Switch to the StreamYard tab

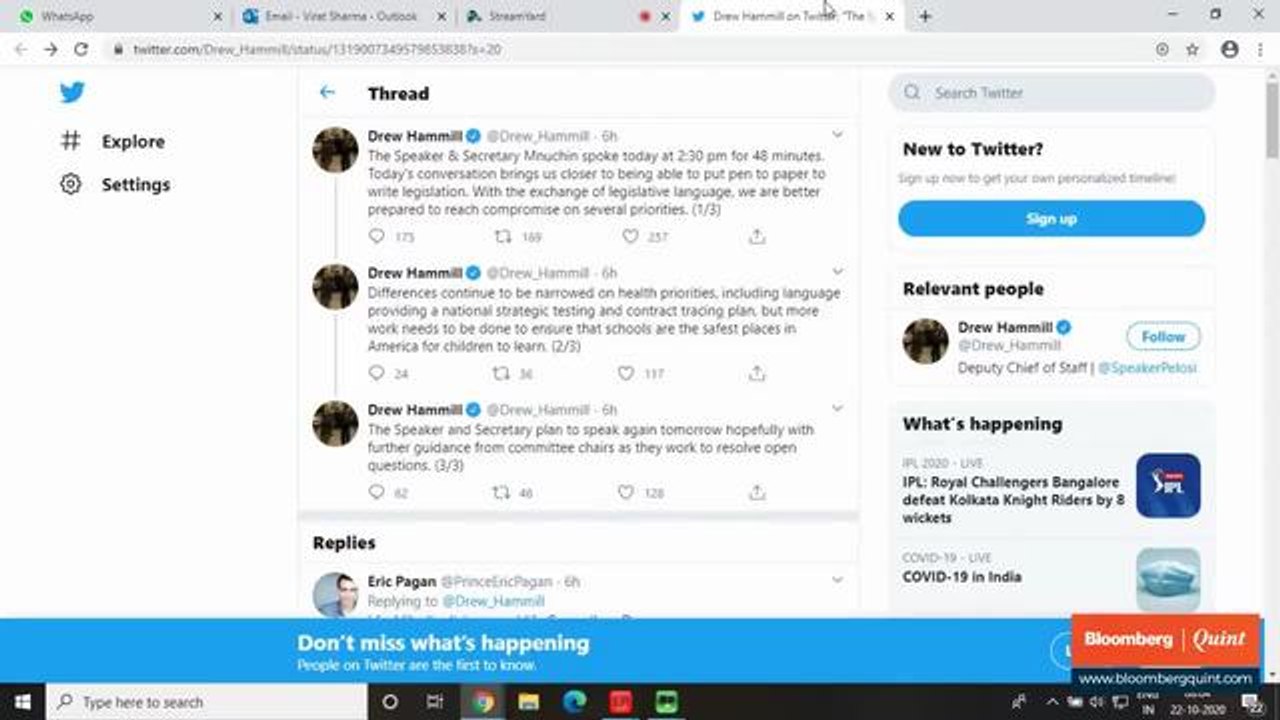point(568,16)
